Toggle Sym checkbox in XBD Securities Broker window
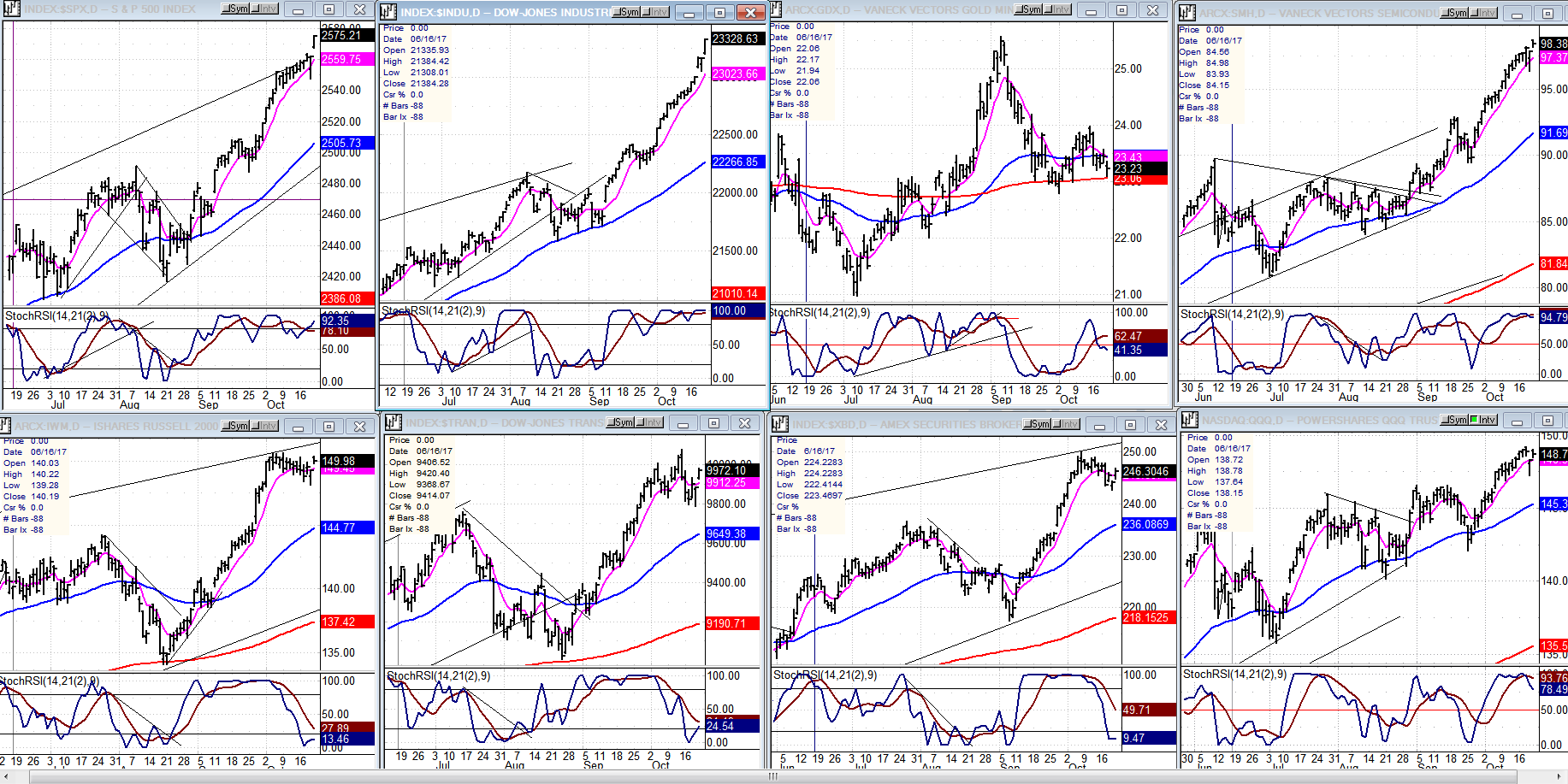 point(1036,424)
